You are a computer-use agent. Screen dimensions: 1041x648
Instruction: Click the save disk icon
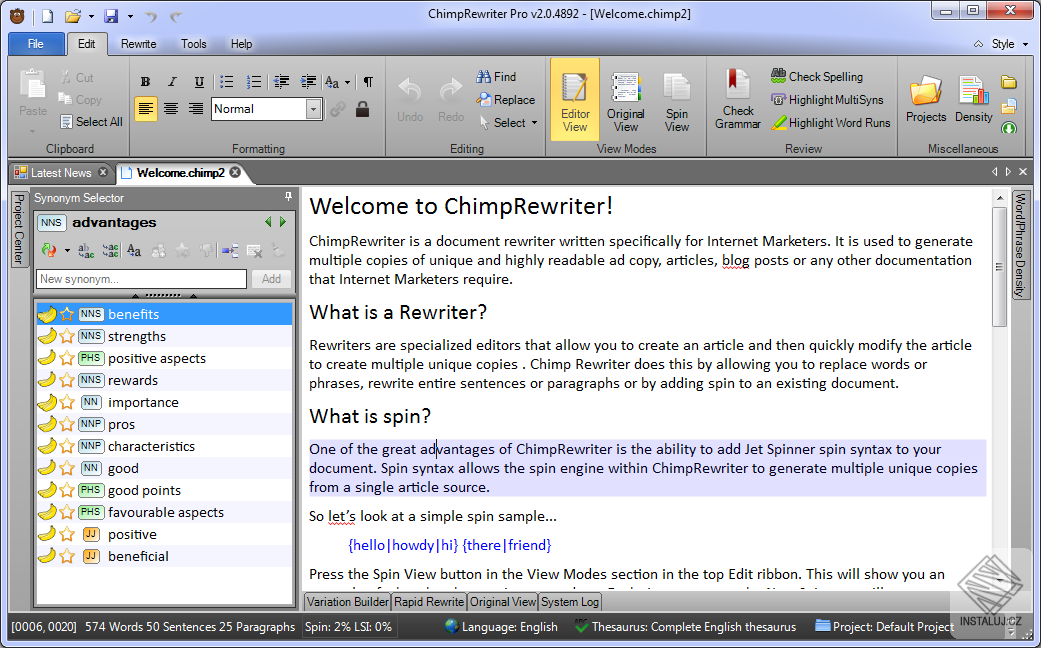[112, 16]
